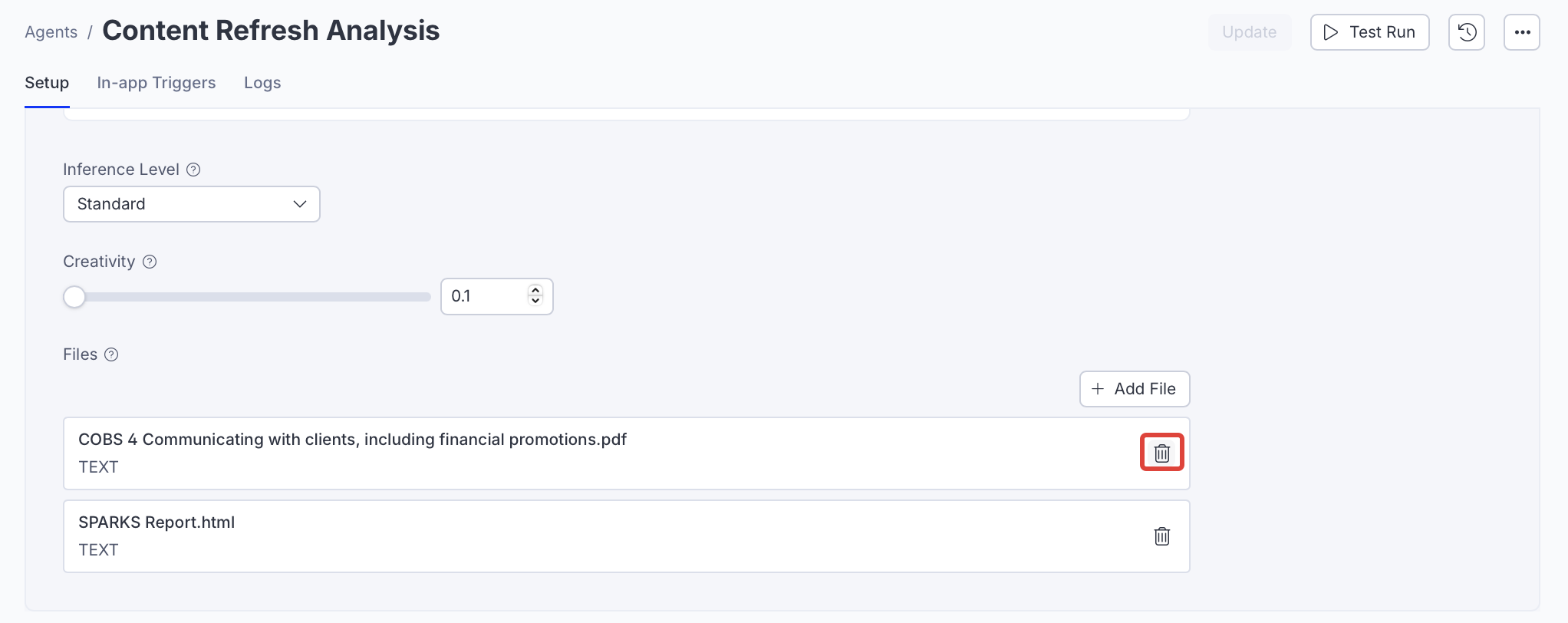The image size is (1568, 623).
Task: Decrease creativity value with down stepper
Action: click(535, 301)
